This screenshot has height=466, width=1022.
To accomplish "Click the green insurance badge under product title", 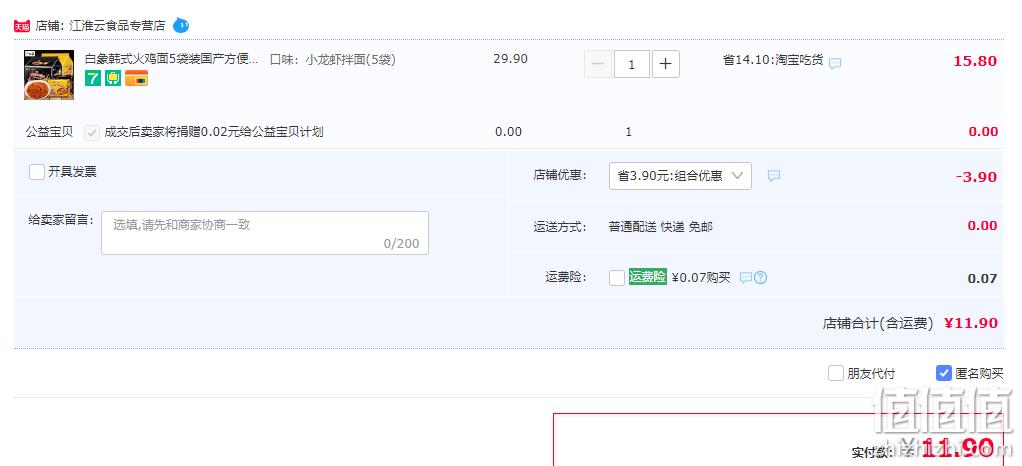I will (113, 78).
